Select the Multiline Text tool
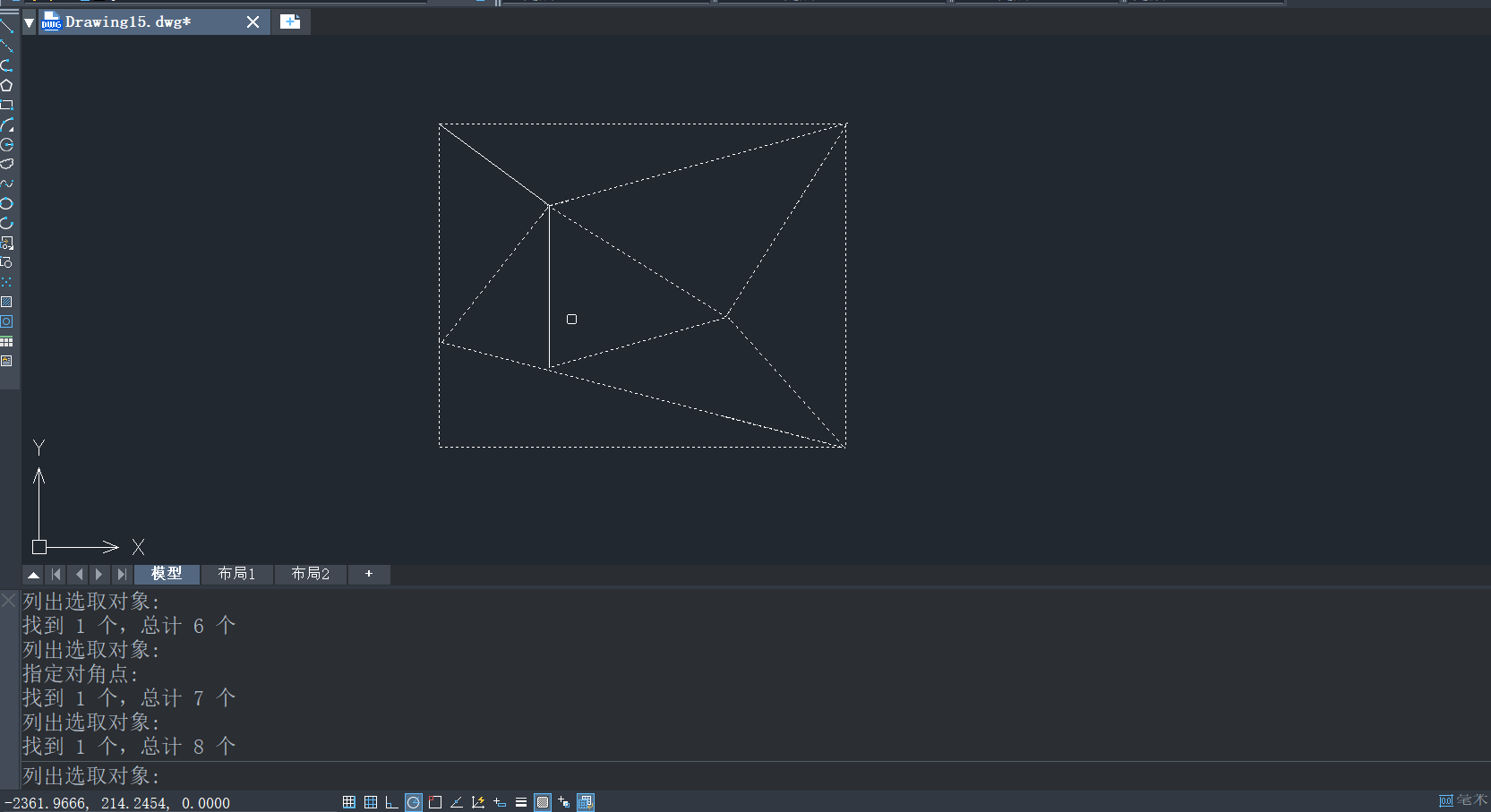 pyautogui.click(x=6, y=361)
